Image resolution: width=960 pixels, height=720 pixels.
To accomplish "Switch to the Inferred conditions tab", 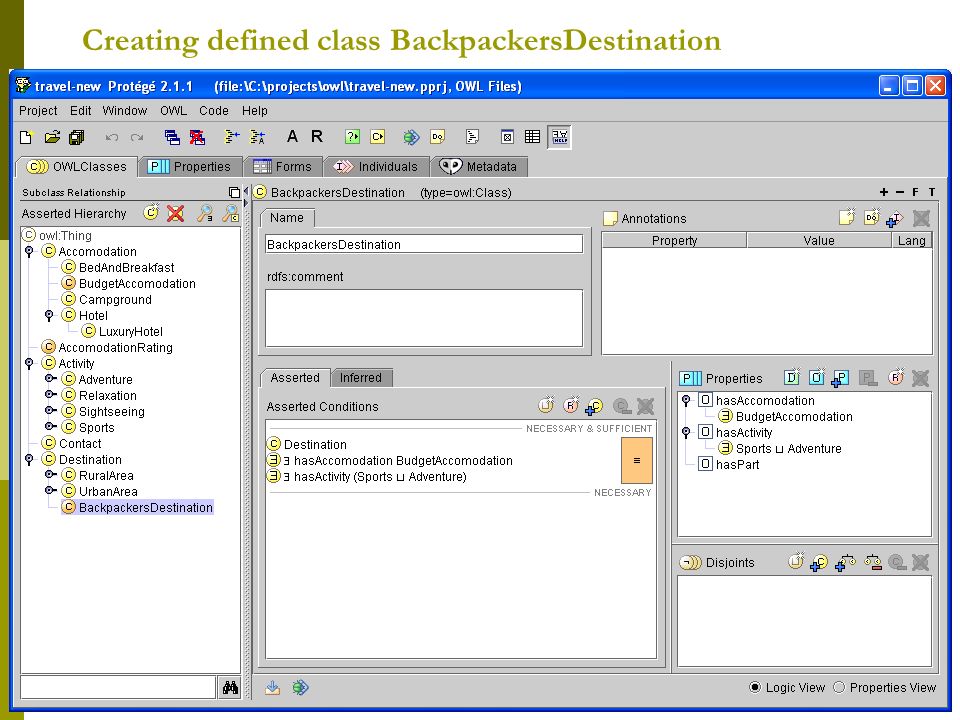I will coord(361,378).
